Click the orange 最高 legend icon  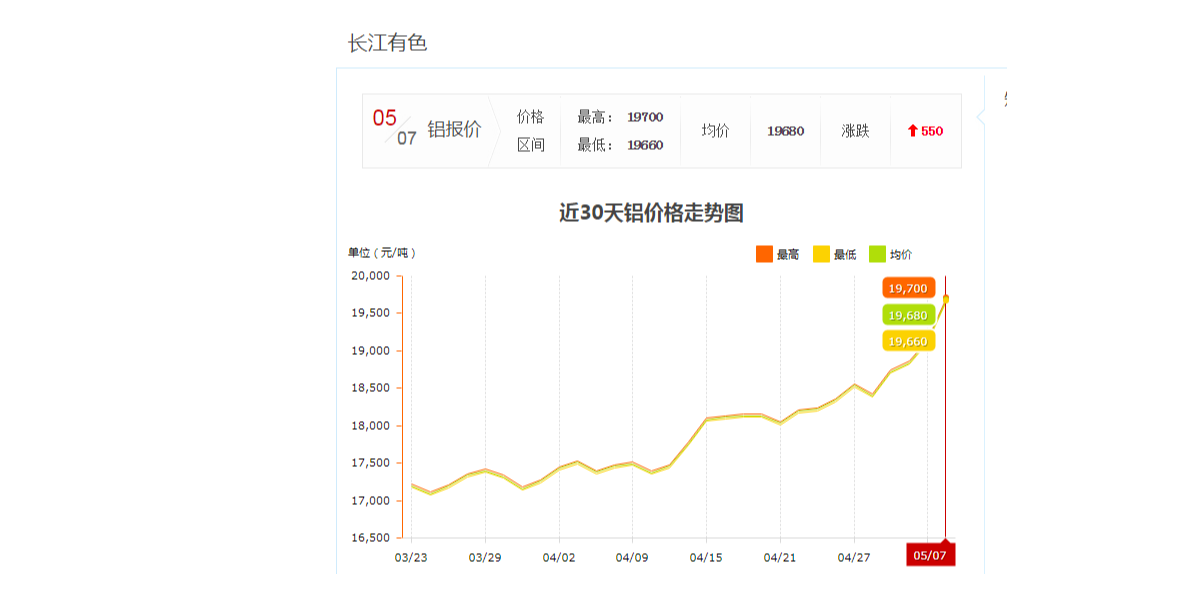(765, 254)
